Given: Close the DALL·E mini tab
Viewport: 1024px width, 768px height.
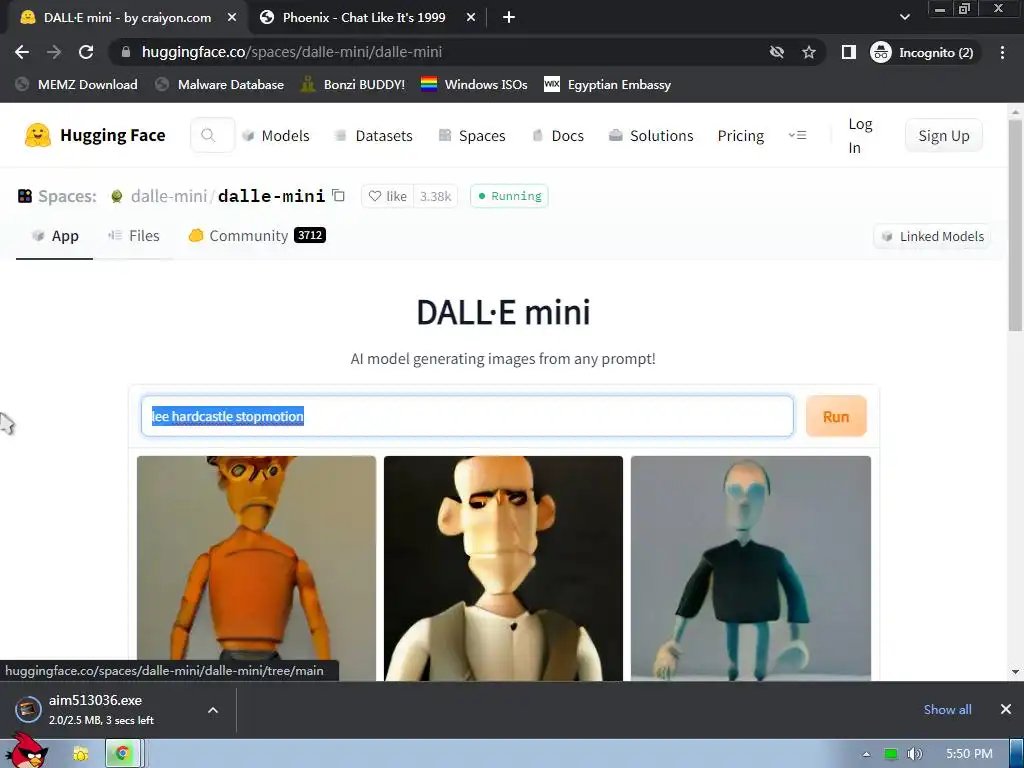Looking at the screenshot, I should tap(232, 18).
